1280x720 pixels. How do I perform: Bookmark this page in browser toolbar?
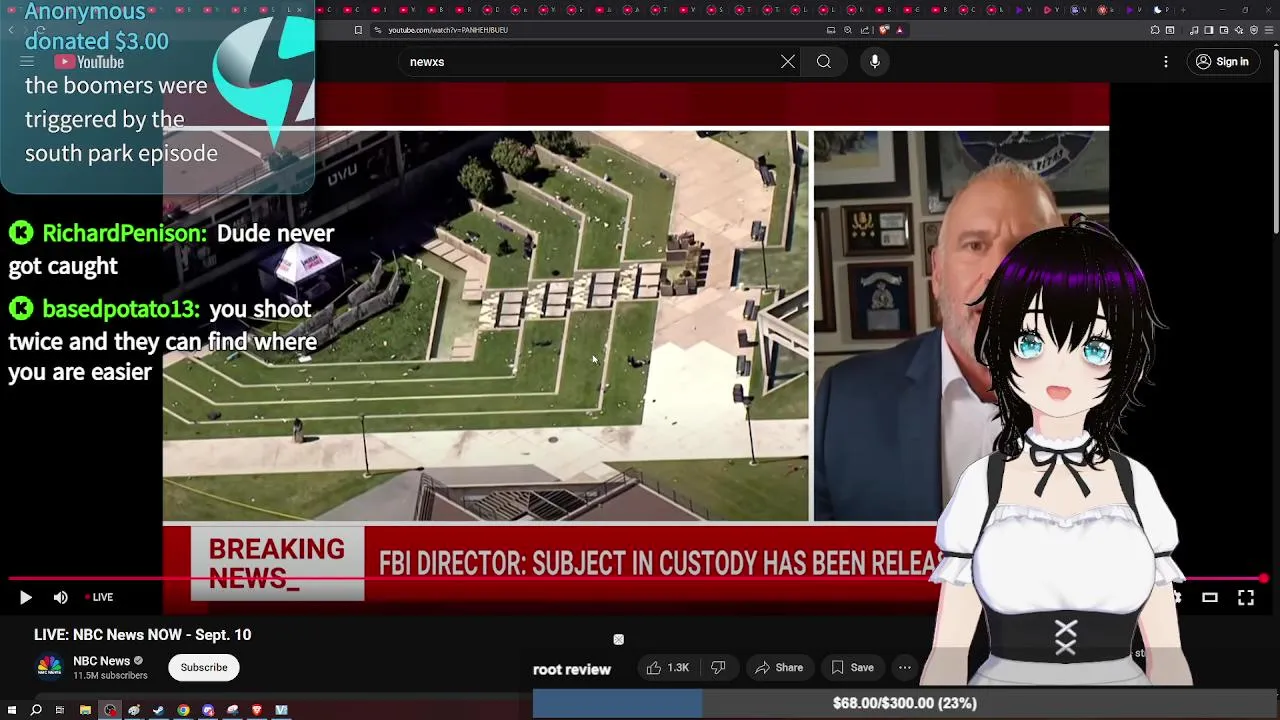click(x=358, y=30)
